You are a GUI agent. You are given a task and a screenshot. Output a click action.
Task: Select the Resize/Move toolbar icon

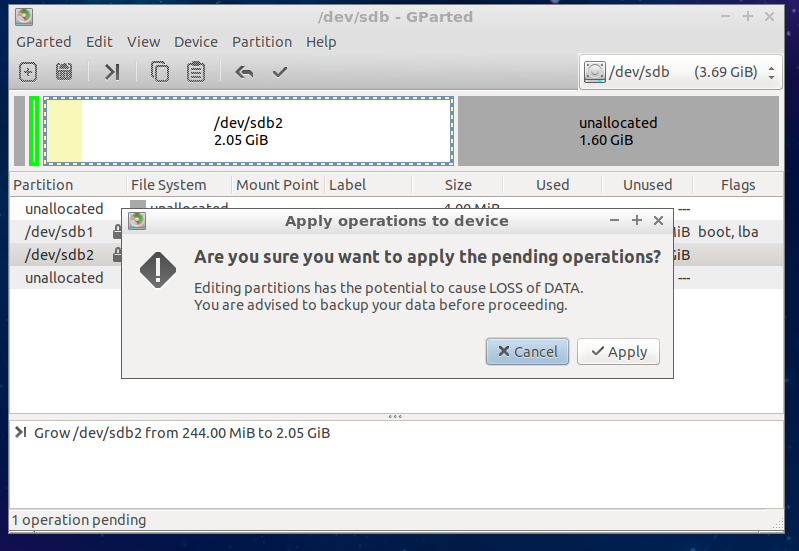(112, 72)
